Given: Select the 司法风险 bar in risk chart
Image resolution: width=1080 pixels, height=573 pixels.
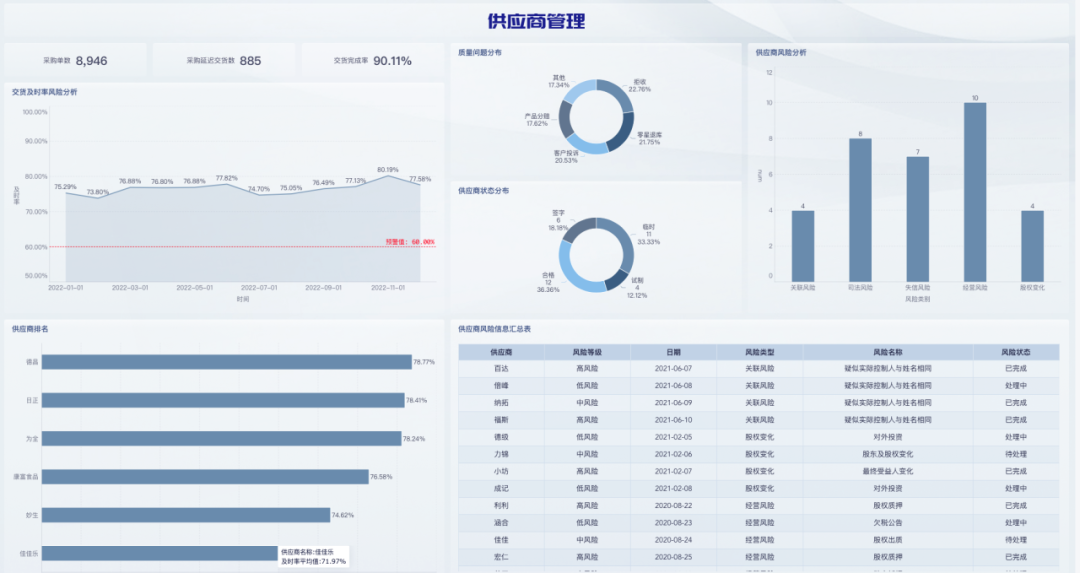Looking at the screenshot, I should [x=860, y=209].
